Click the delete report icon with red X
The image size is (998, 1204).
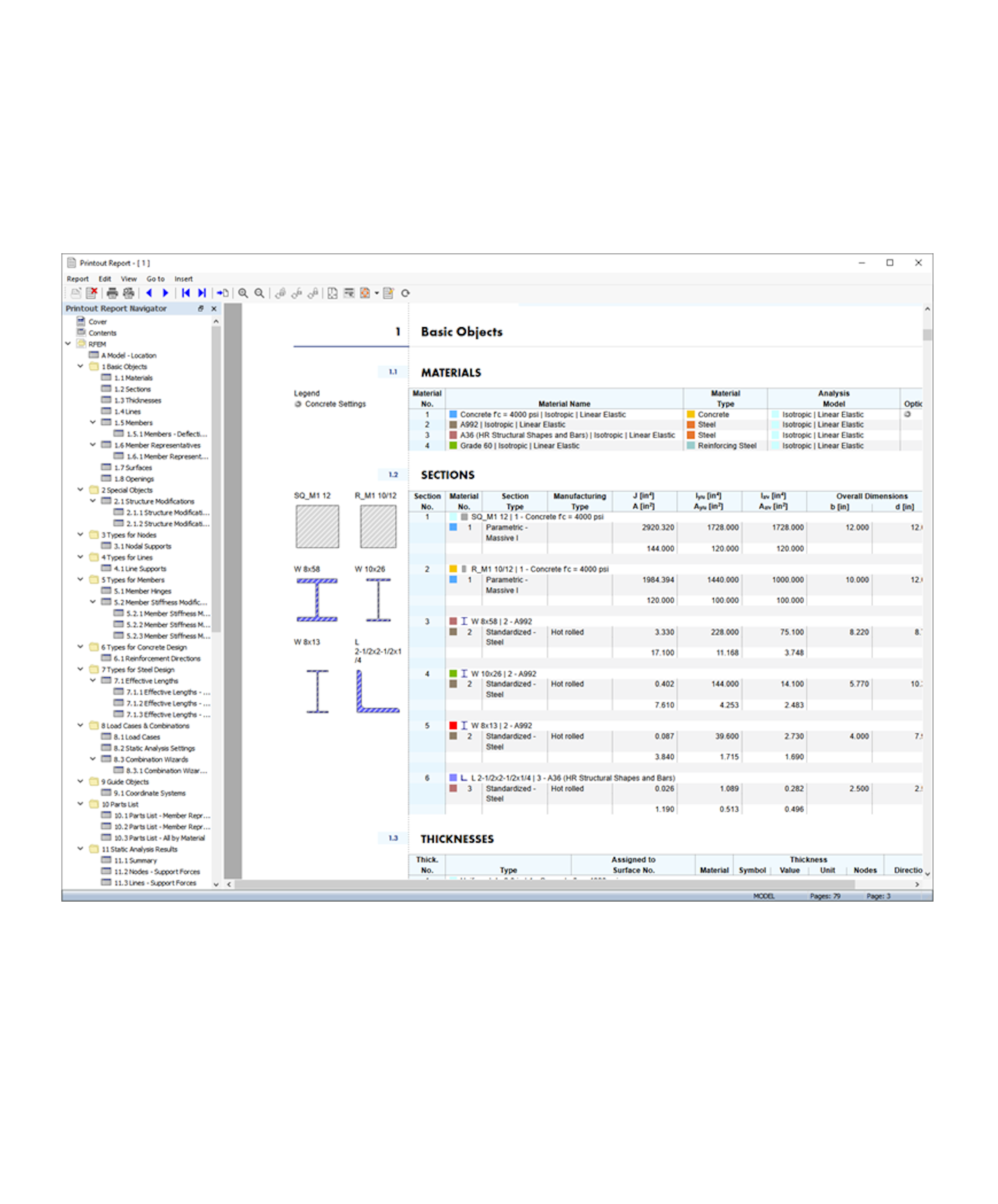(x=91, y=293)
